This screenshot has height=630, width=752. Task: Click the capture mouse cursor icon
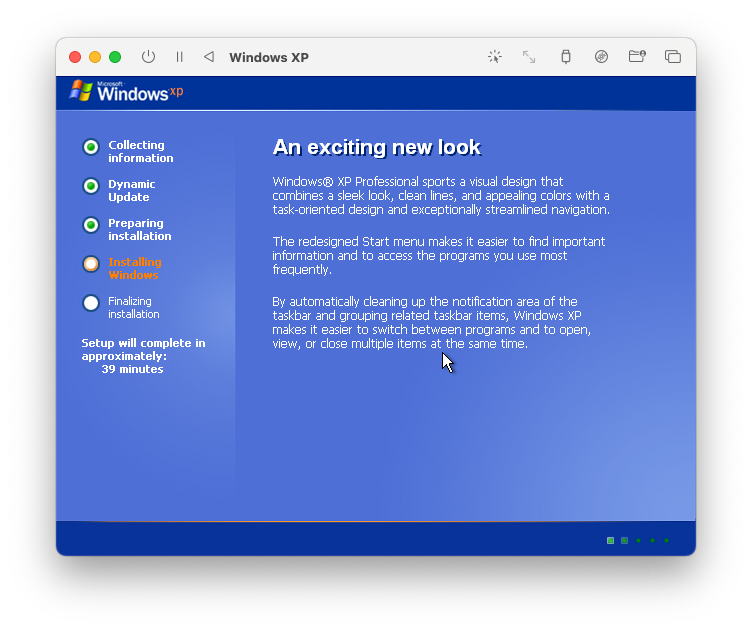pos(494,57)
